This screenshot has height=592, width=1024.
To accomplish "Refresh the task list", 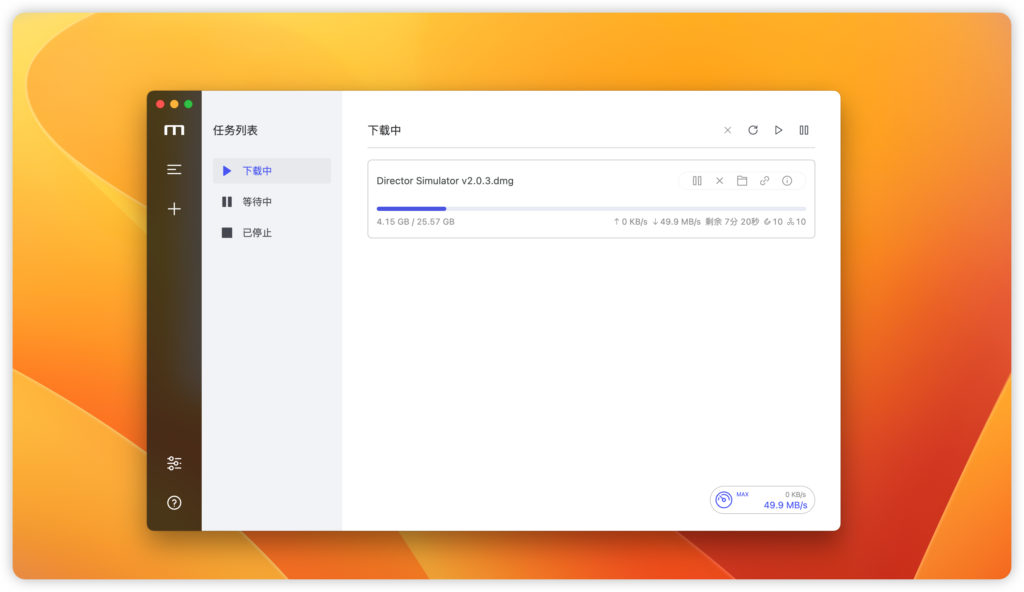I will click(753, 130).
